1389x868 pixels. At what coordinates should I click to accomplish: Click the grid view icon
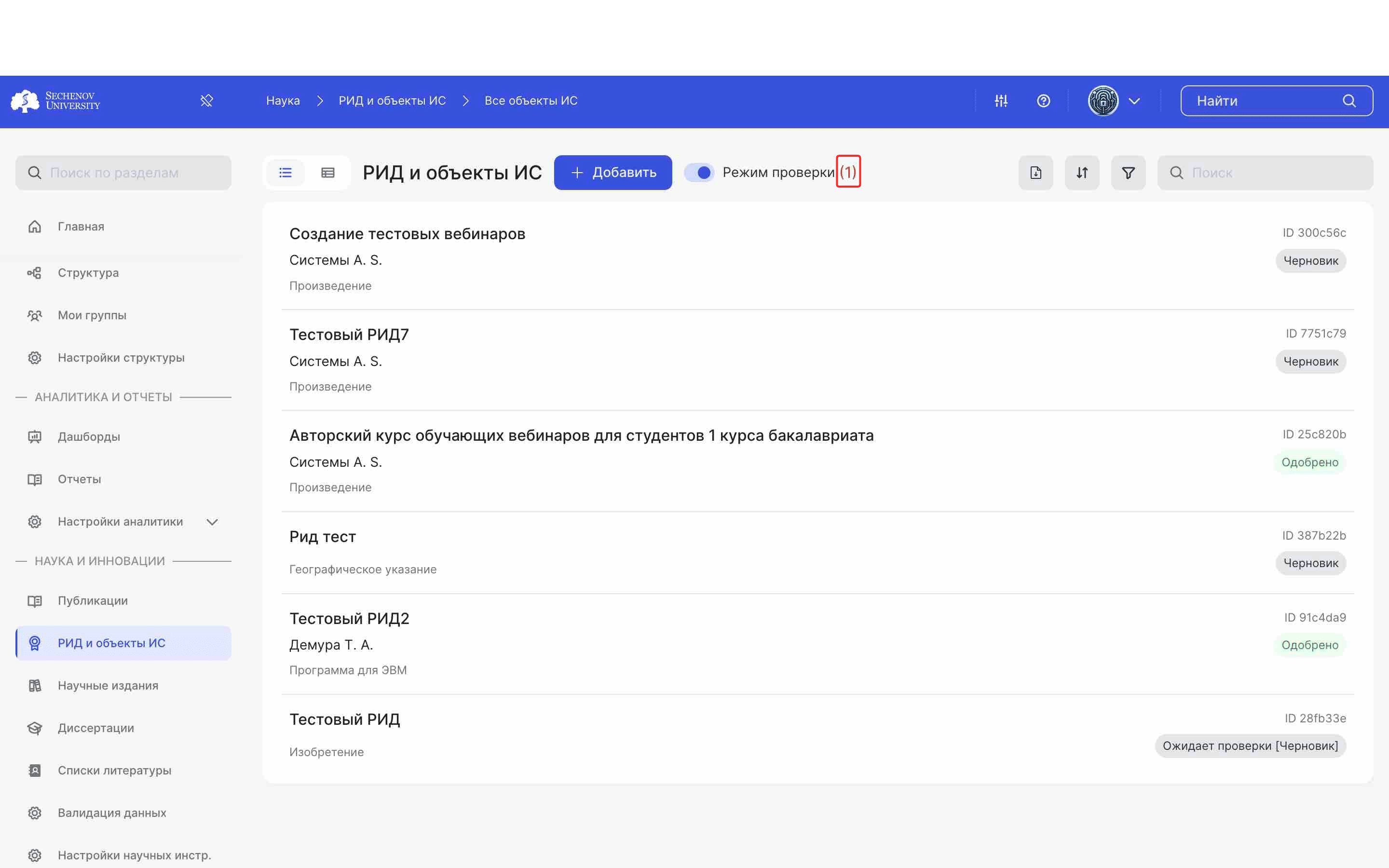328,172
